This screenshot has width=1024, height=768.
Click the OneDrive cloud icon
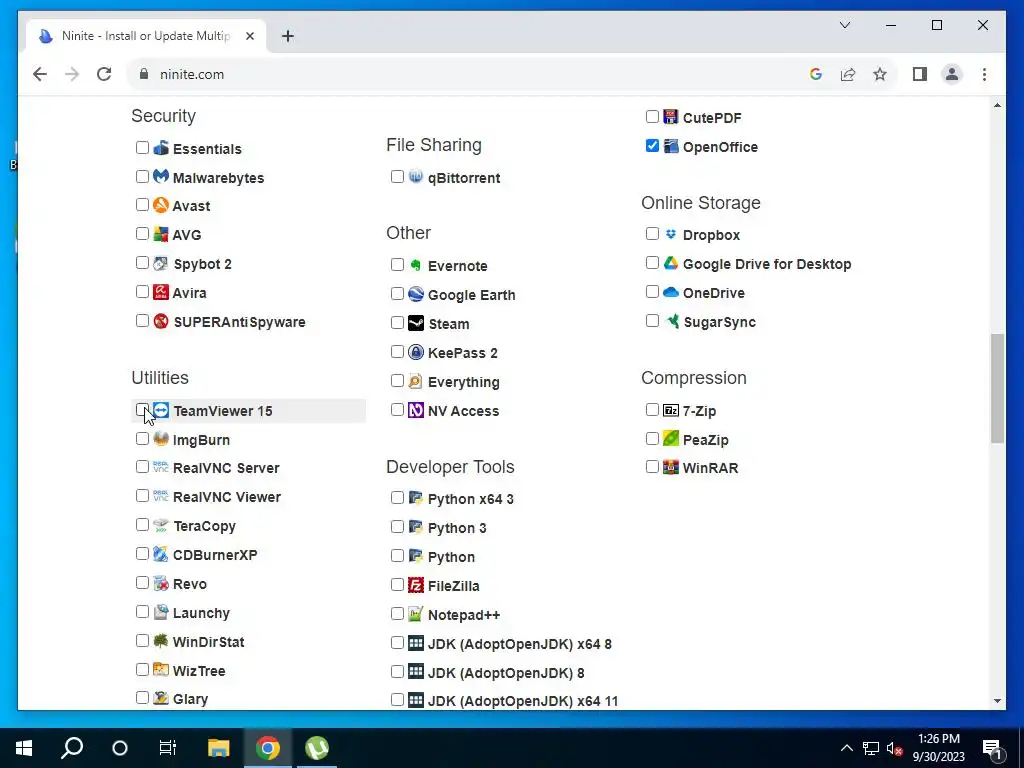coord(671,292)
